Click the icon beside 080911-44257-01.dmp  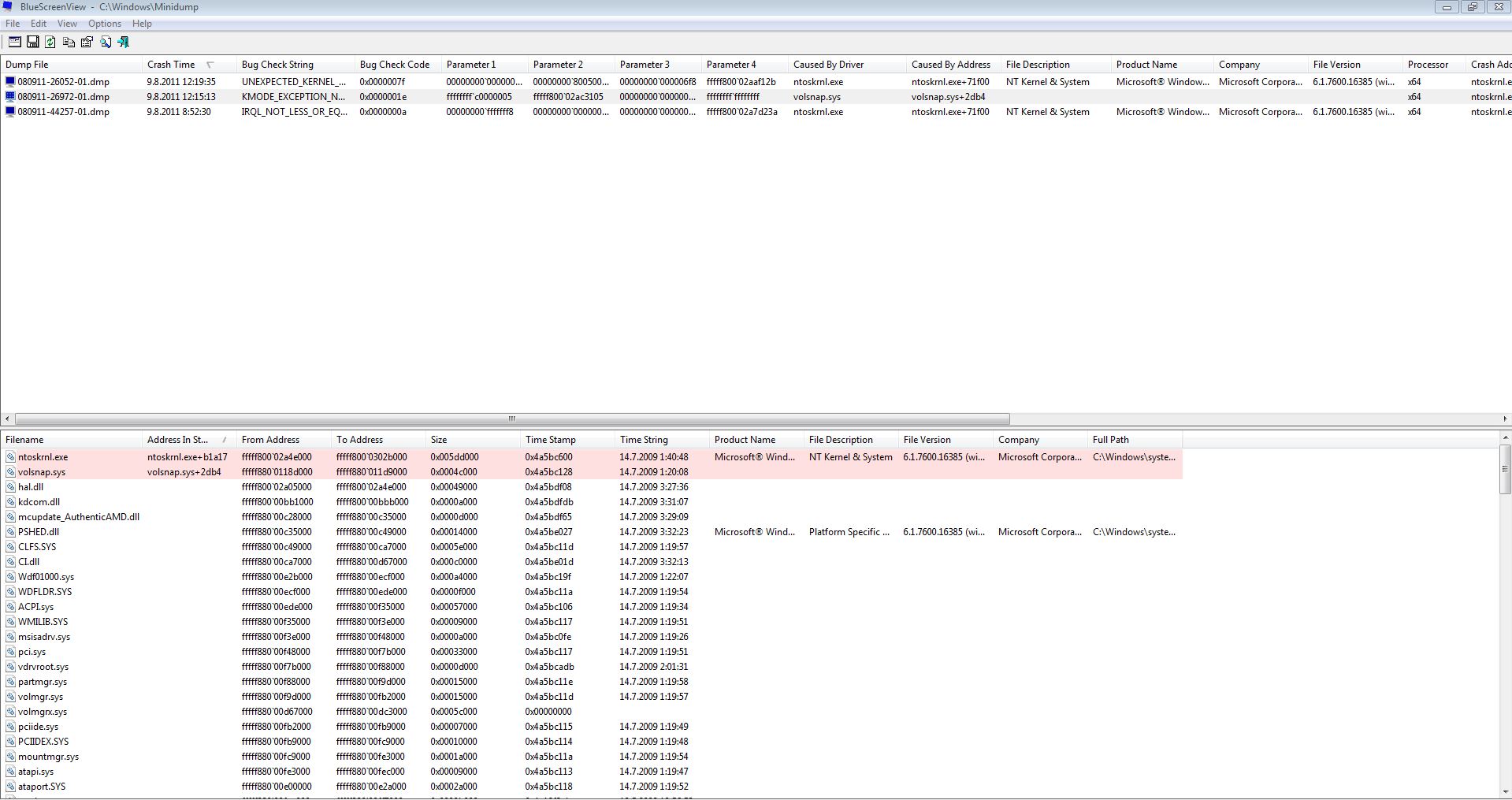(10, 111)
